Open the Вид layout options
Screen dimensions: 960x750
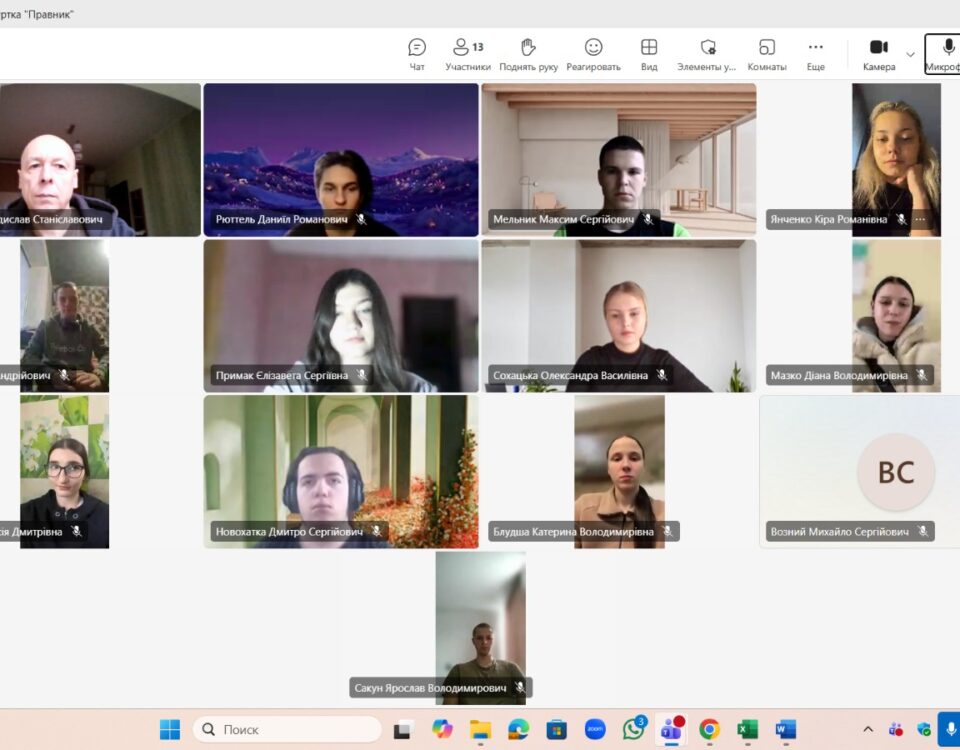[649, 54]
